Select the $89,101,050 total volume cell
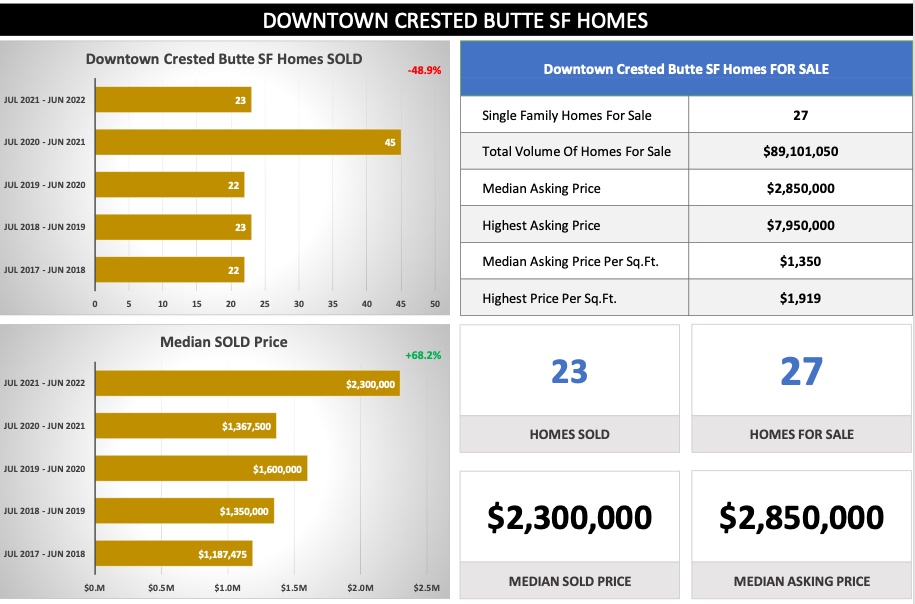This screenshot has height=604, width=915. [799, 152]
